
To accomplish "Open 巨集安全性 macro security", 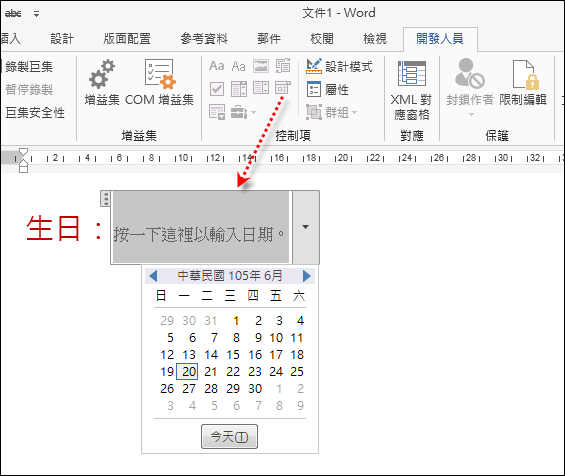I will pos(35,113).
